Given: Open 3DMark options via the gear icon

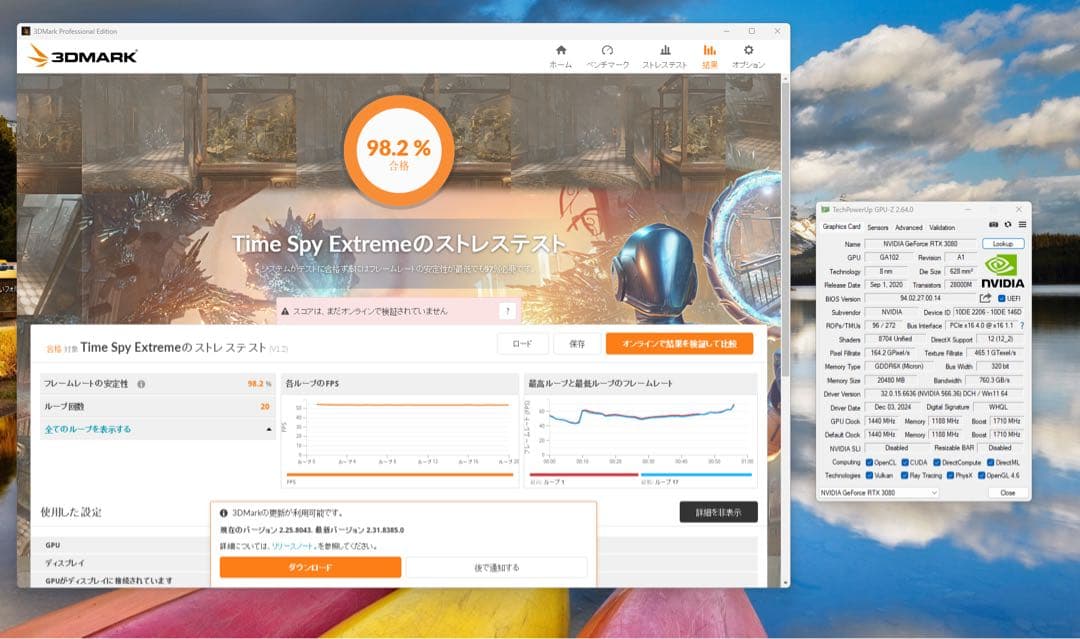Looking at the screenshot, I should pyautogui.click(x=748, y=49).
